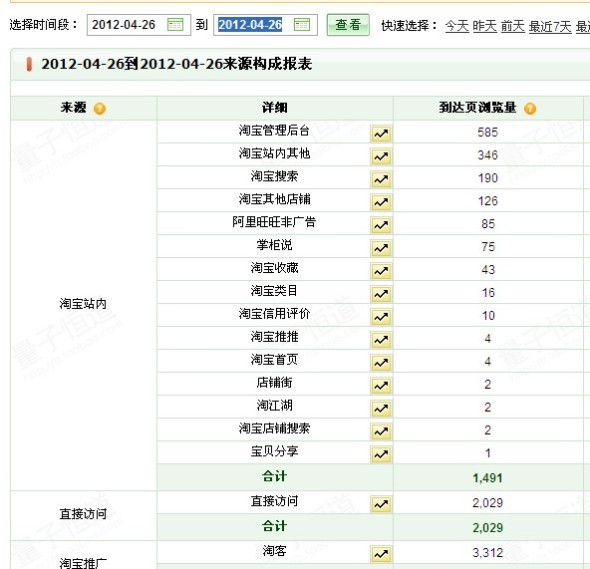Viewport: 590px width, 569px height.
Task: Show trend chart for 淘宝其他店铺
Action: tap(381, 202)
